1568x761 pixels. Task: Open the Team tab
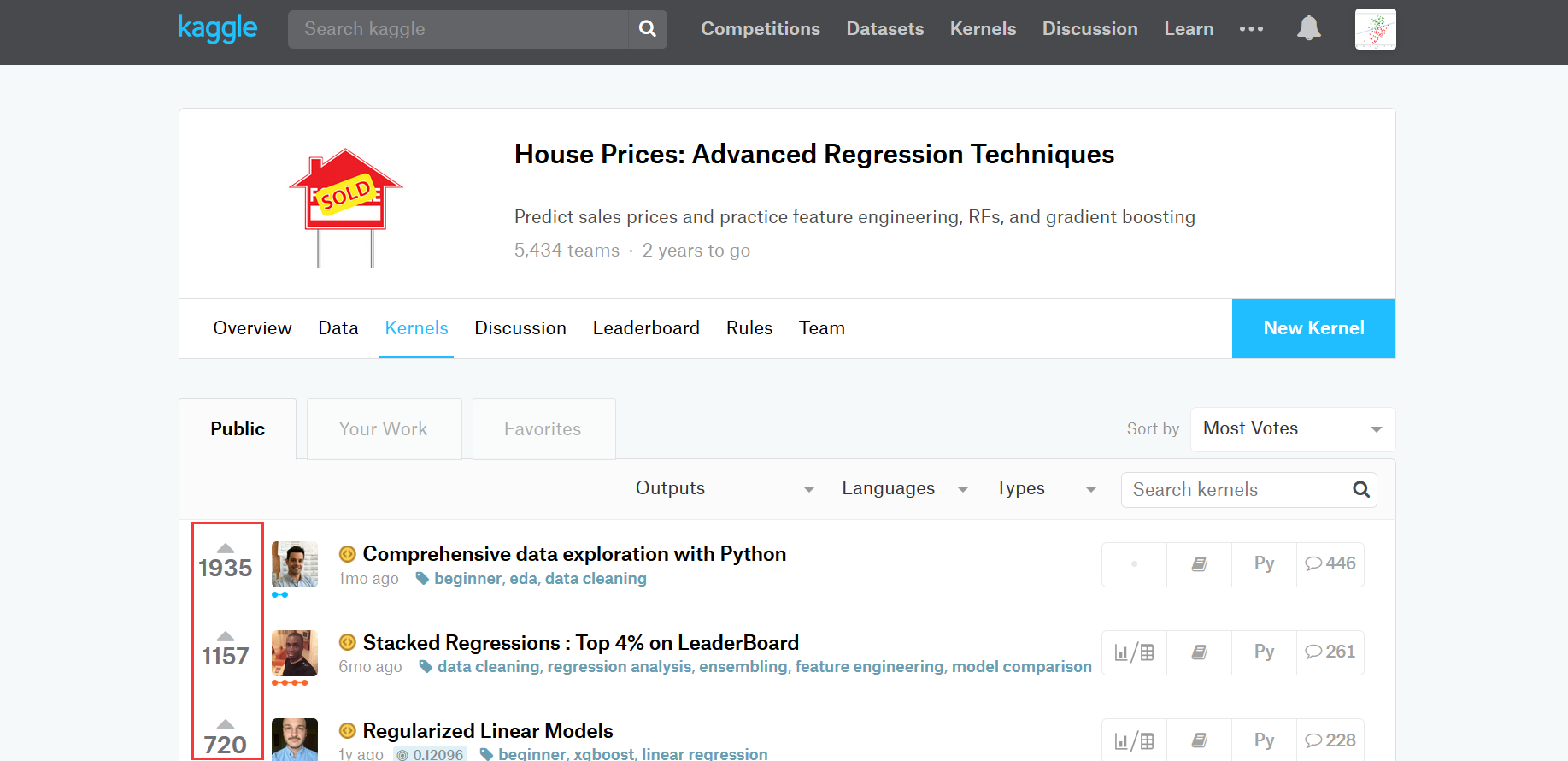pyautogui.click(x=822, y=328)
